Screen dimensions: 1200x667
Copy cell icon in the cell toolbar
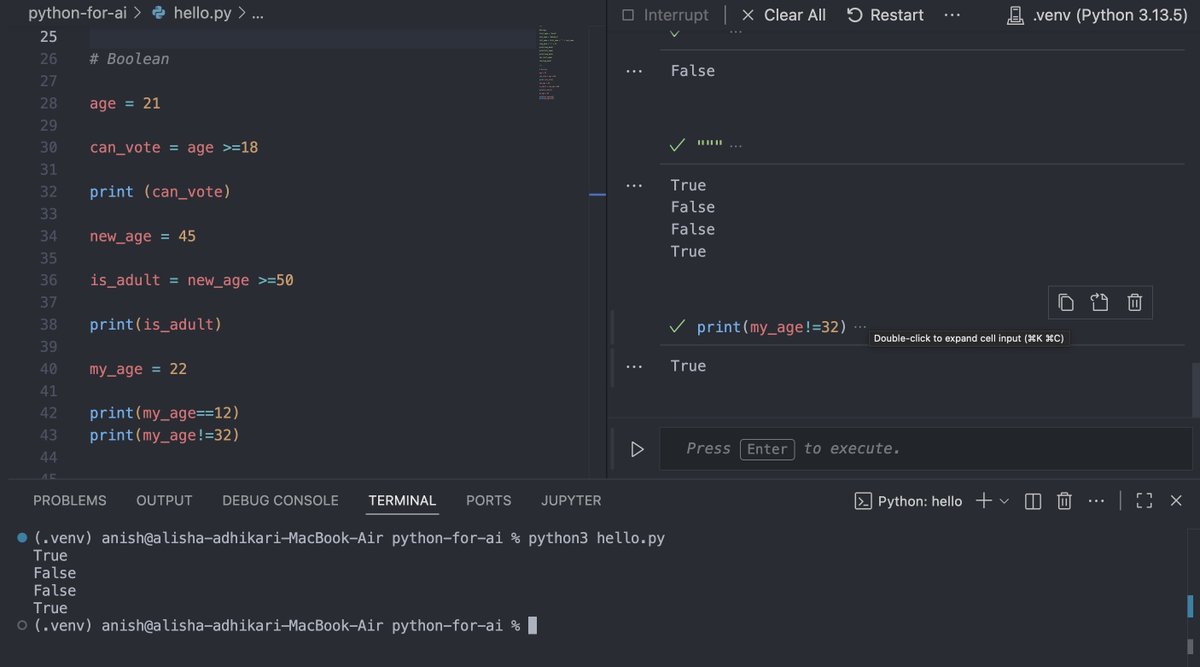tap(1066, 302)
